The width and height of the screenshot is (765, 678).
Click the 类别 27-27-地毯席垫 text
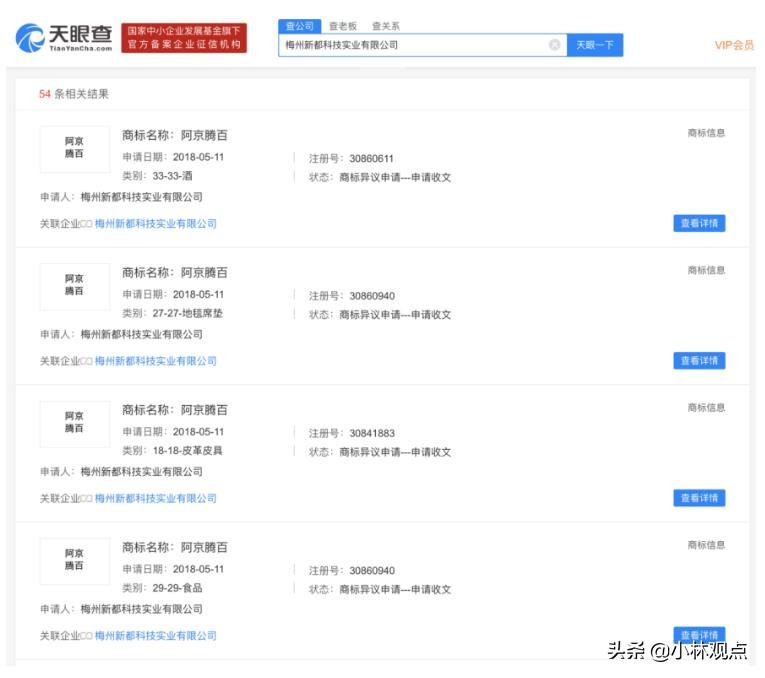[x=172, y=314]
